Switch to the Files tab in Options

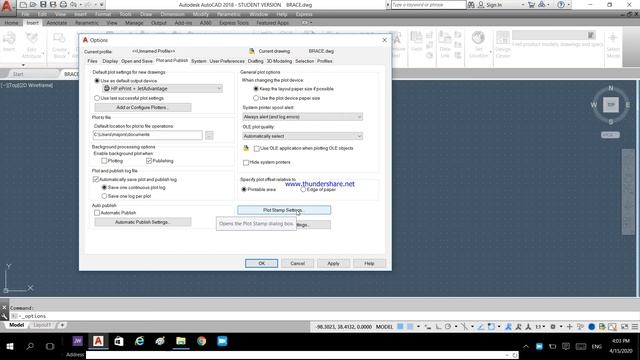click(x=93, y=61)
